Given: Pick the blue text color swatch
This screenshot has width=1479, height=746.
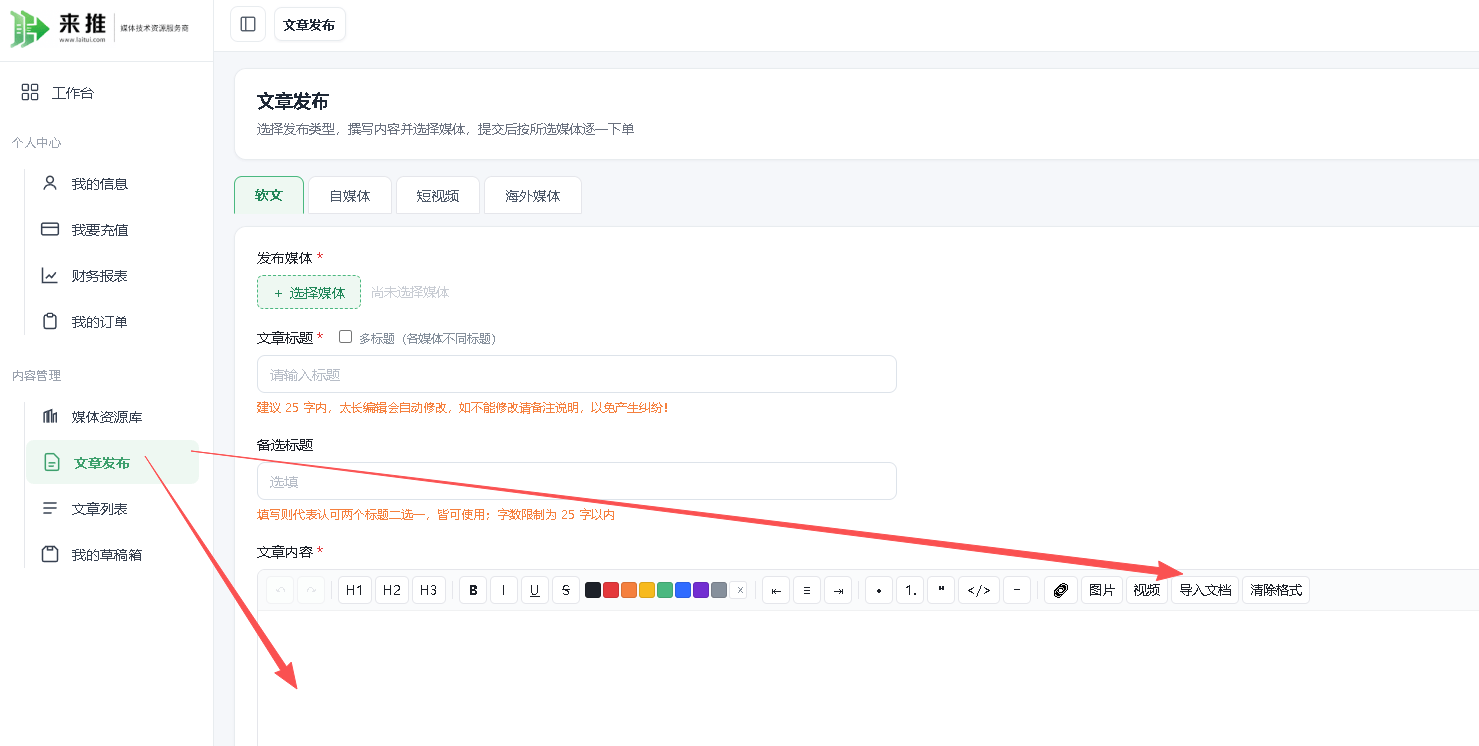Looking at the screenshot, I should [683, 591].
